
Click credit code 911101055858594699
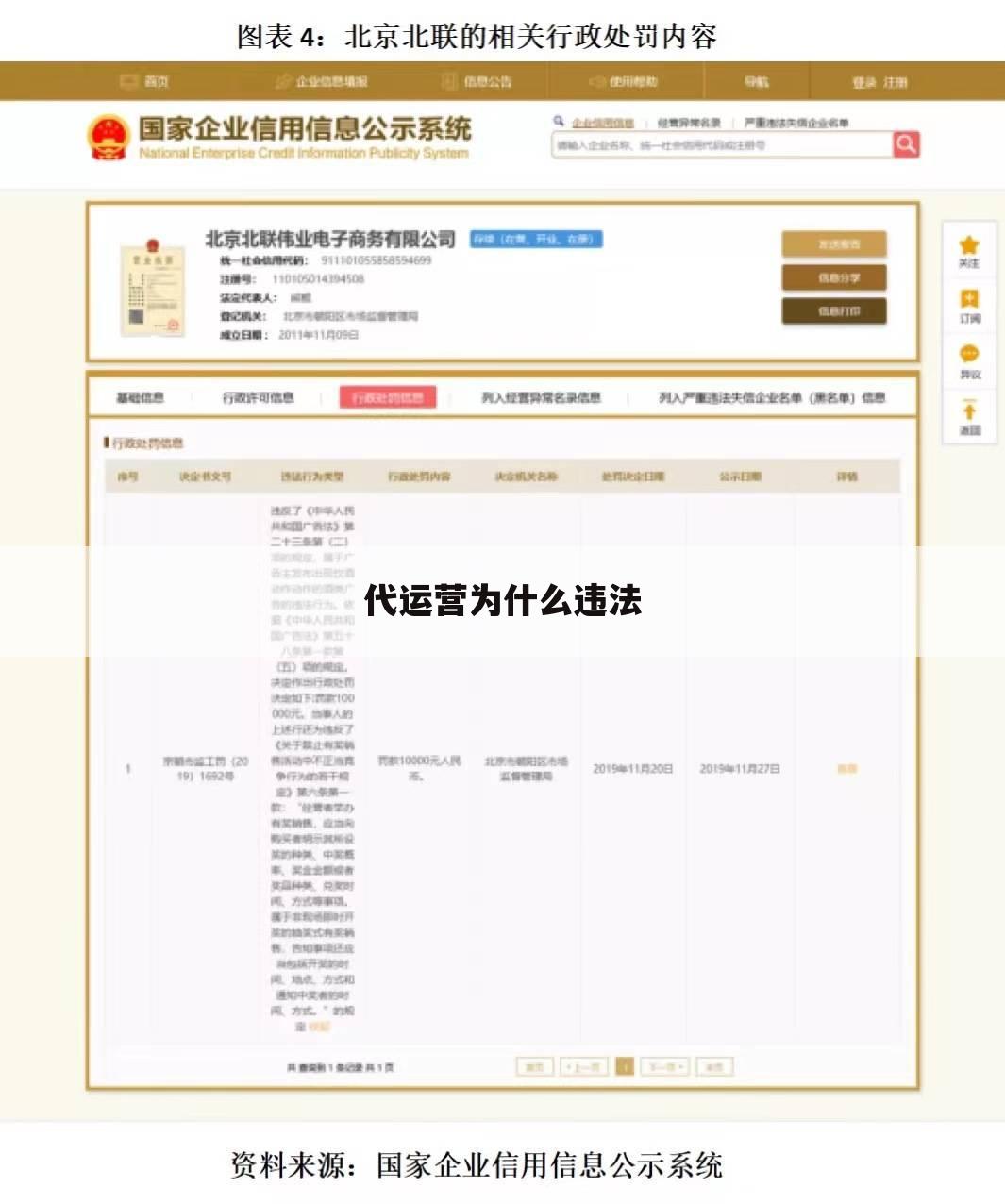[x=377, y=260]
